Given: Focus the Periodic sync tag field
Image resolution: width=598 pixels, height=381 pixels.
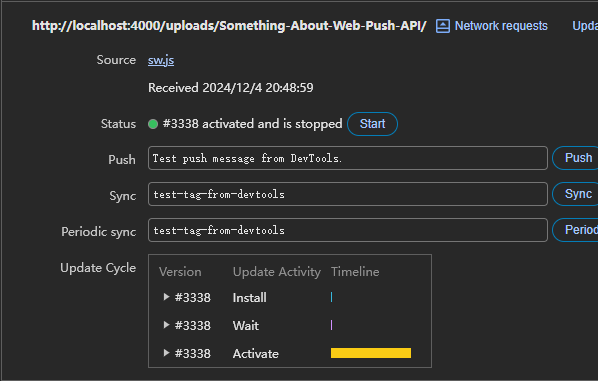Looking at the screenshot, I should pyautogui.click(x=348, y=230).
